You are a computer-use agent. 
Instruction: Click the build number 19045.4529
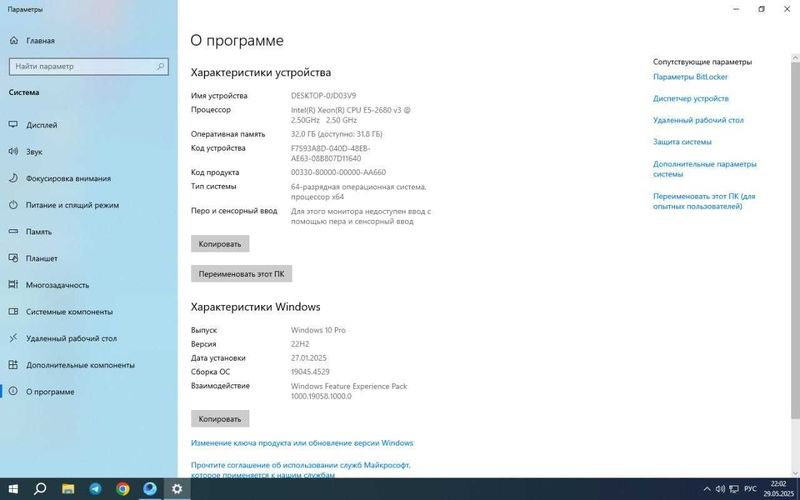[x=310, y=372]
